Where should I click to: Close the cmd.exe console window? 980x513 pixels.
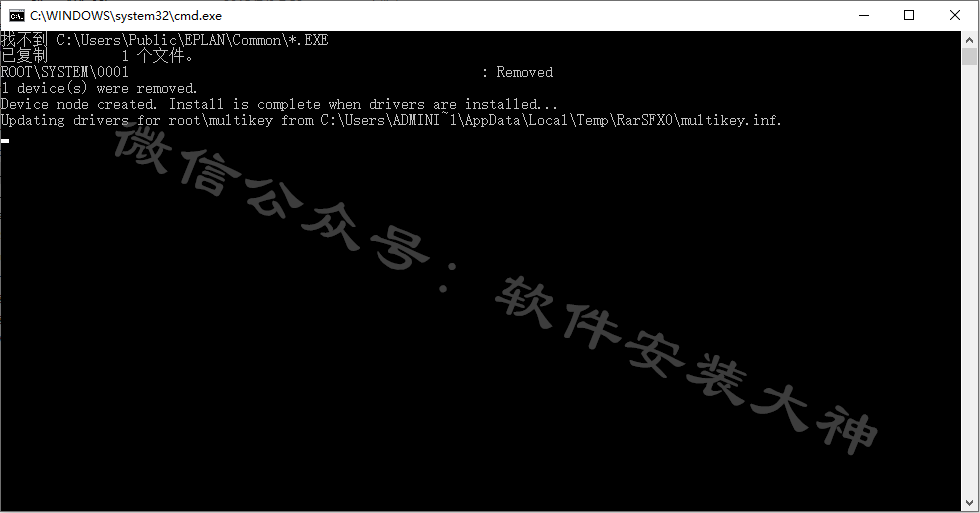click(x=955, y=16)
